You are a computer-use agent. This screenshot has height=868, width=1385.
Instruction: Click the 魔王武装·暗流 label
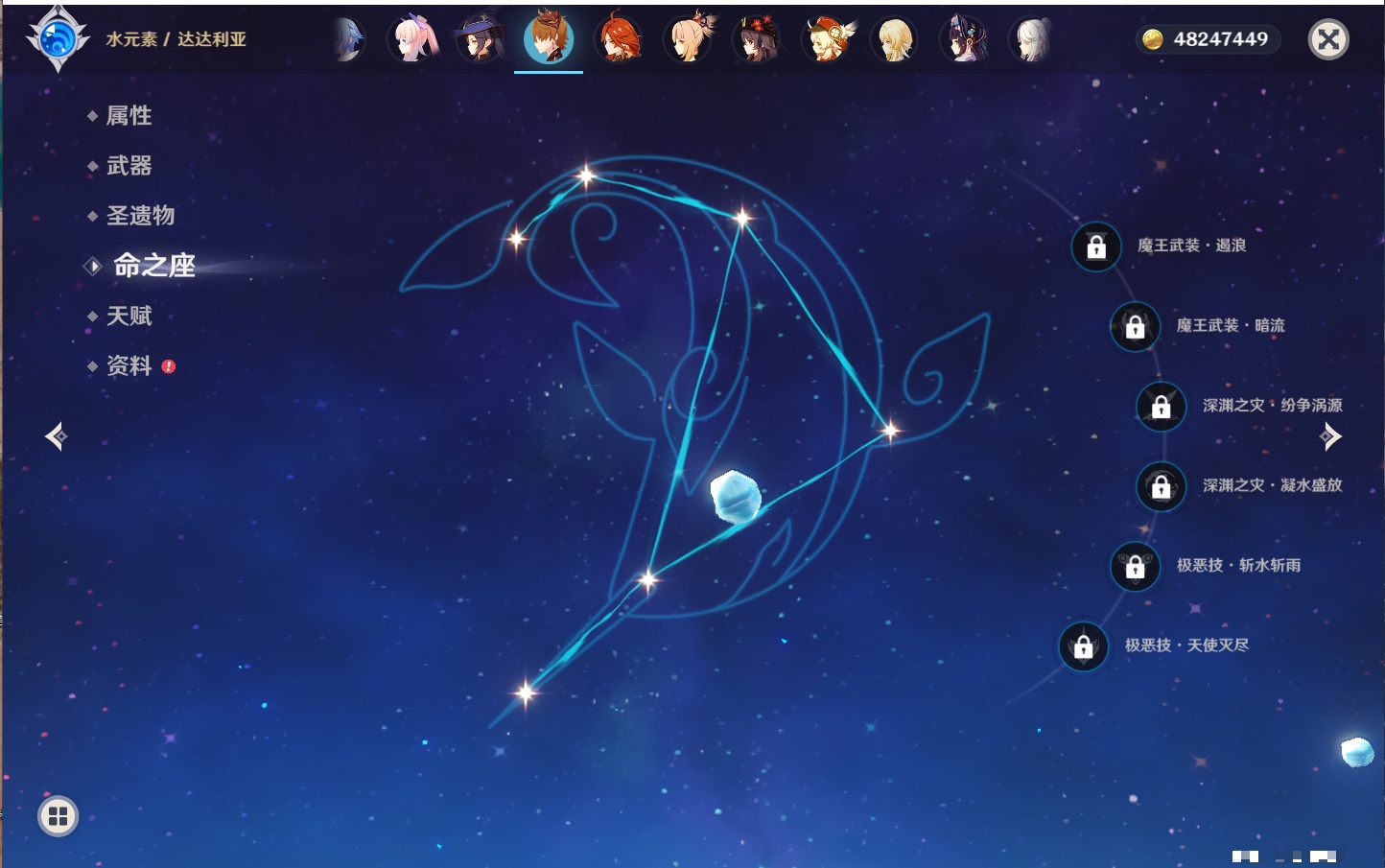1231,325
